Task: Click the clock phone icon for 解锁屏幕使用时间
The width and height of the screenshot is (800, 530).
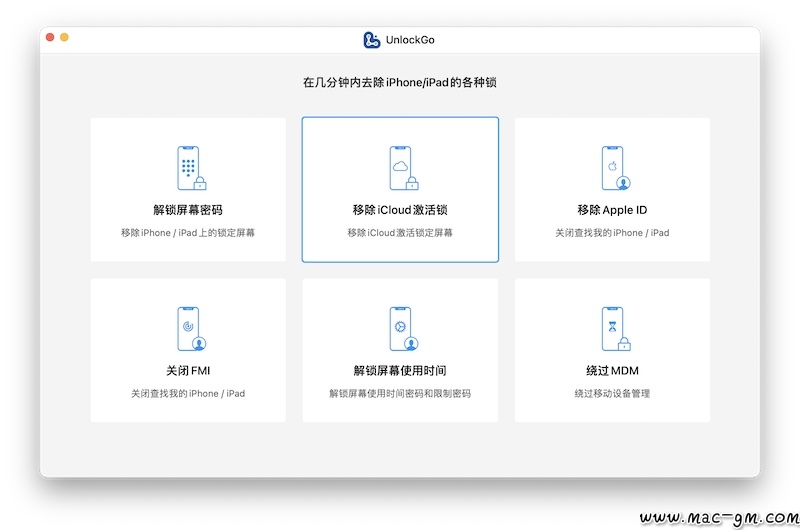Action: pyautogui.click(x=404, y=329)
